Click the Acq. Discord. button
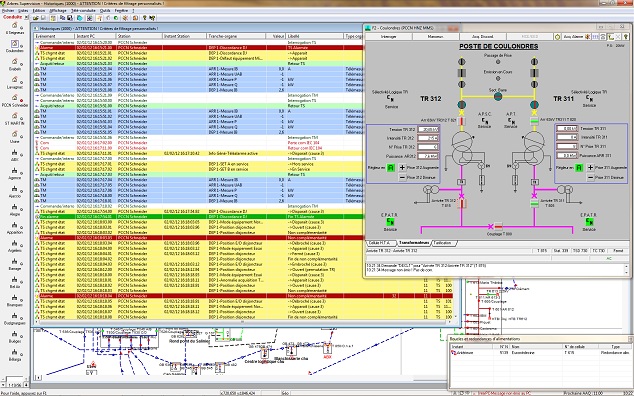Viewport: 634px width, 396px height. (483, 36)
